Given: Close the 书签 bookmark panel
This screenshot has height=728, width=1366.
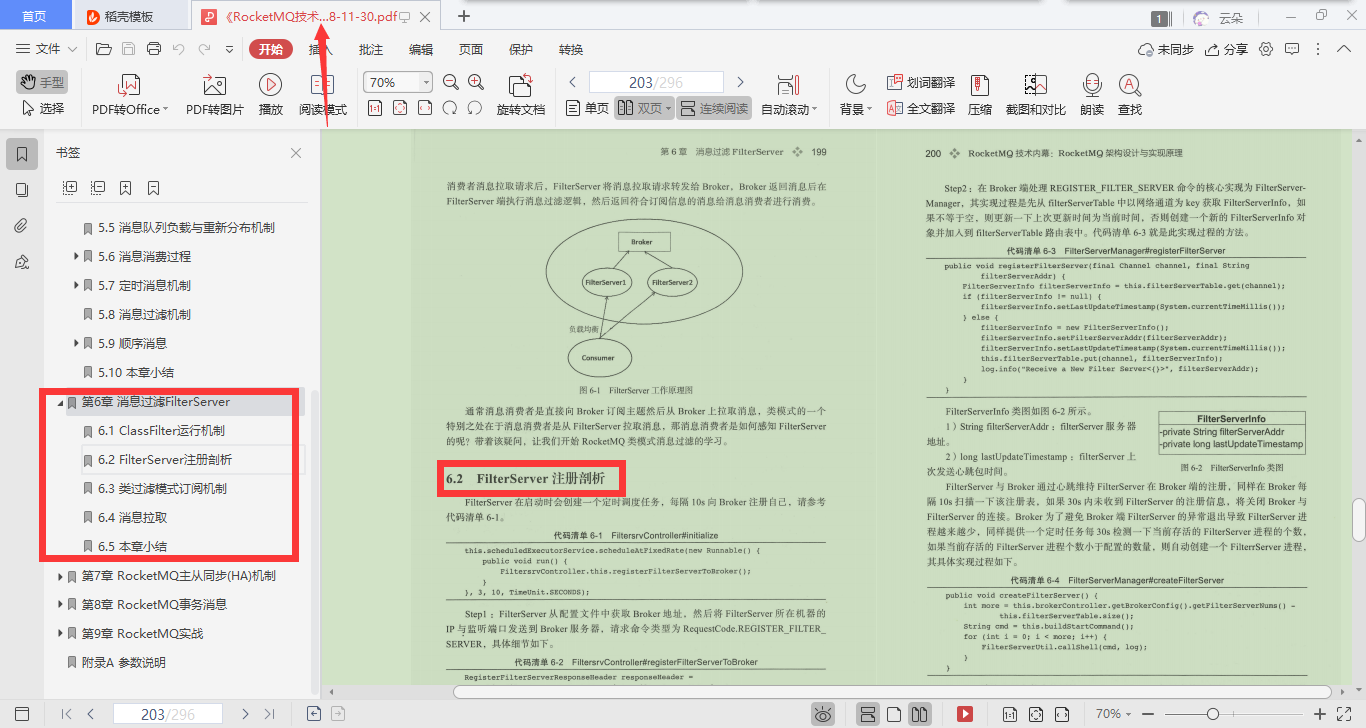Looking at the screenshot, I should click(x=296, y=153).
